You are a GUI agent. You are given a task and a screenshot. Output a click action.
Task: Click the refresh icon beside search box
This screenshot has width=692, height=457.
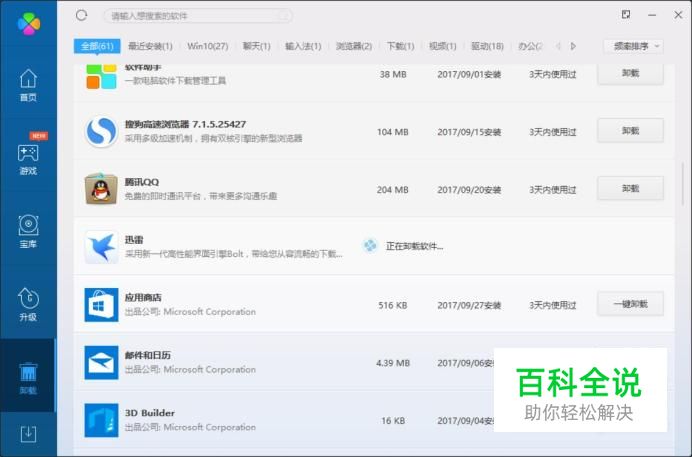(81, 15)
